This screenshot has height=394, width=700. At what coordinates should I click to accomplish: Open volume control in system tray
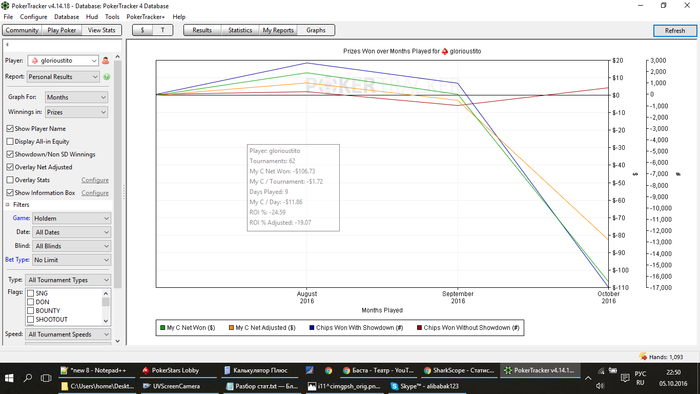coord(600,386)
